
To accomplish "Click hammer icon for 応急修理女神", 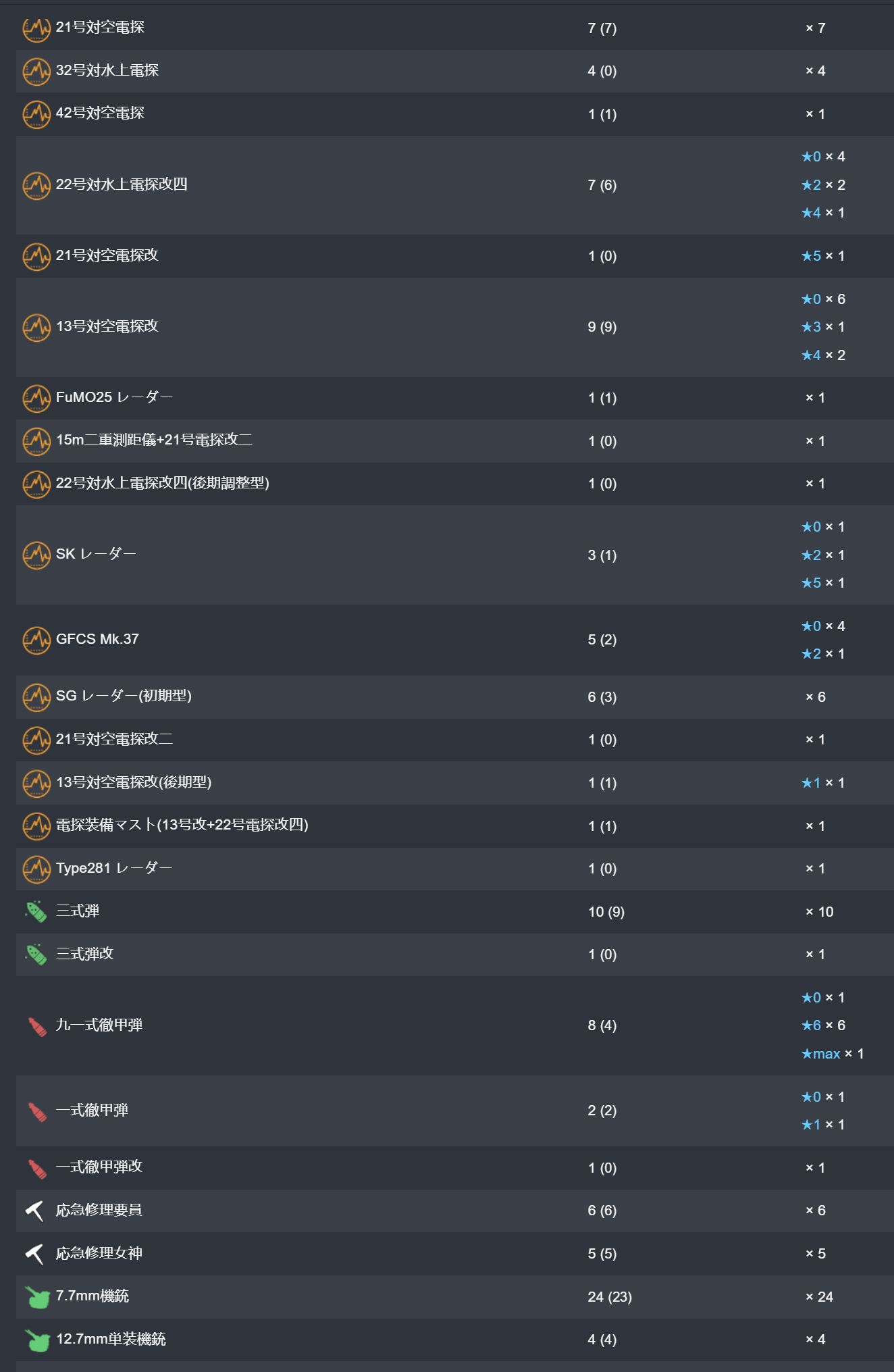I will (x=35, y=1254).
